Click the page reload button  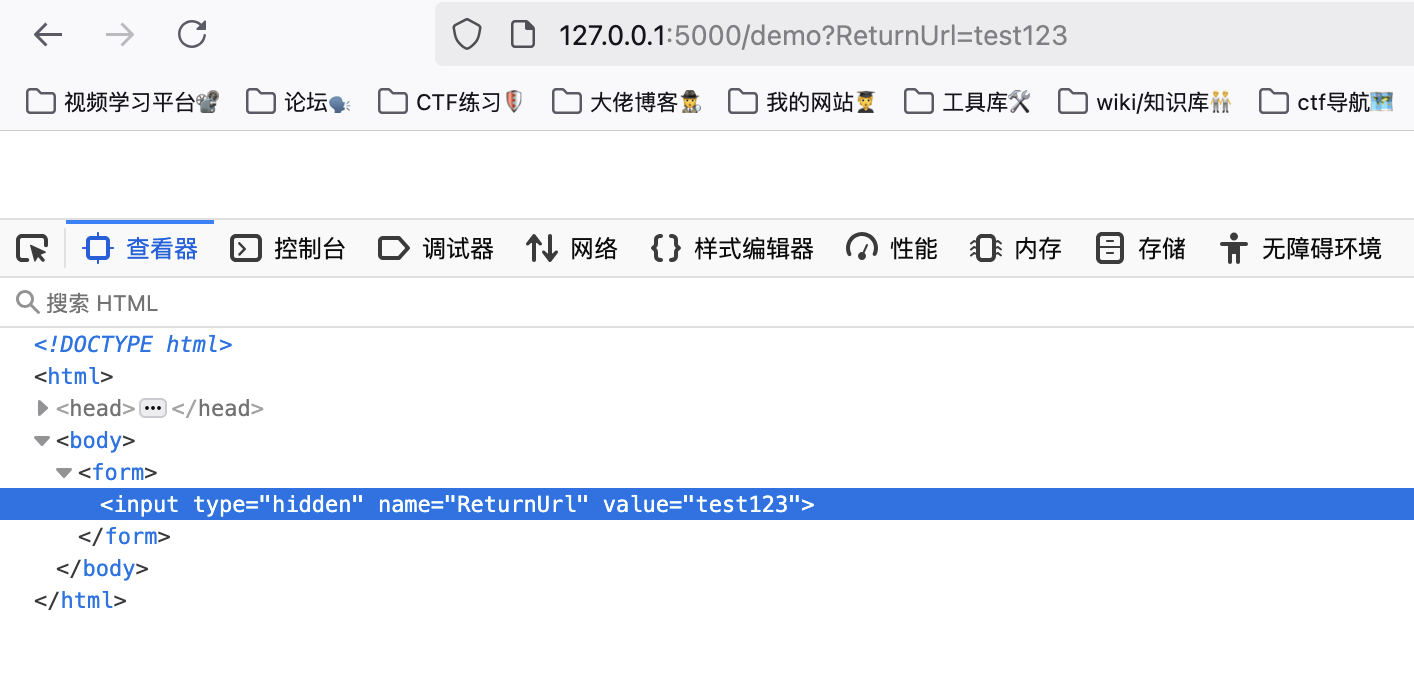coord(191,33)
